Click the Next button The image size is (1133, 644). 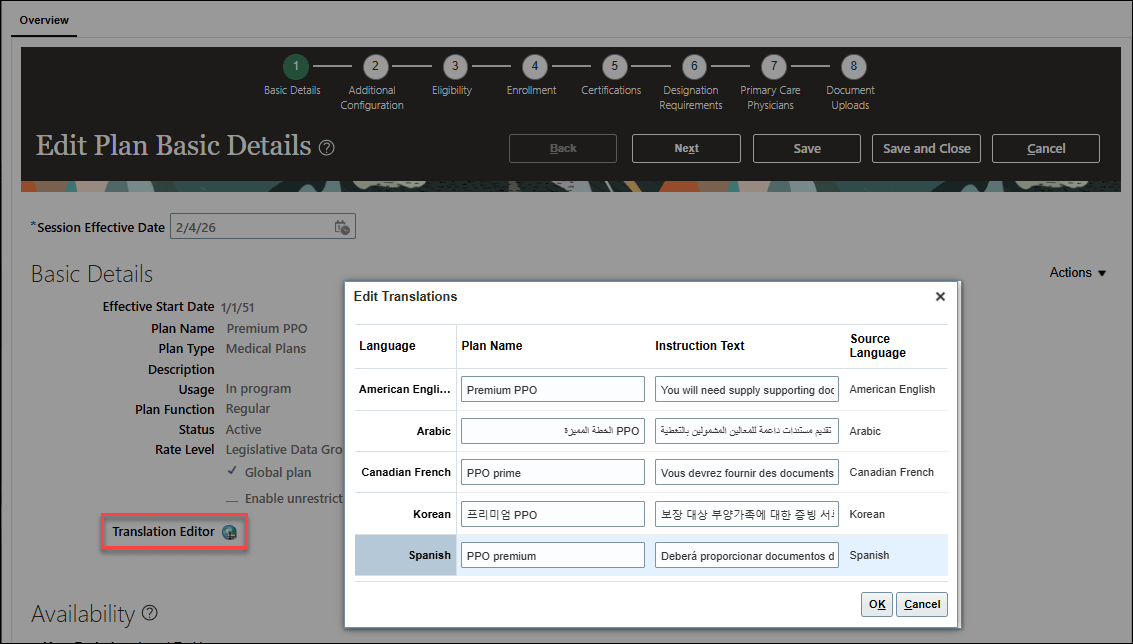pyautogui.click(x=686, y=148)
